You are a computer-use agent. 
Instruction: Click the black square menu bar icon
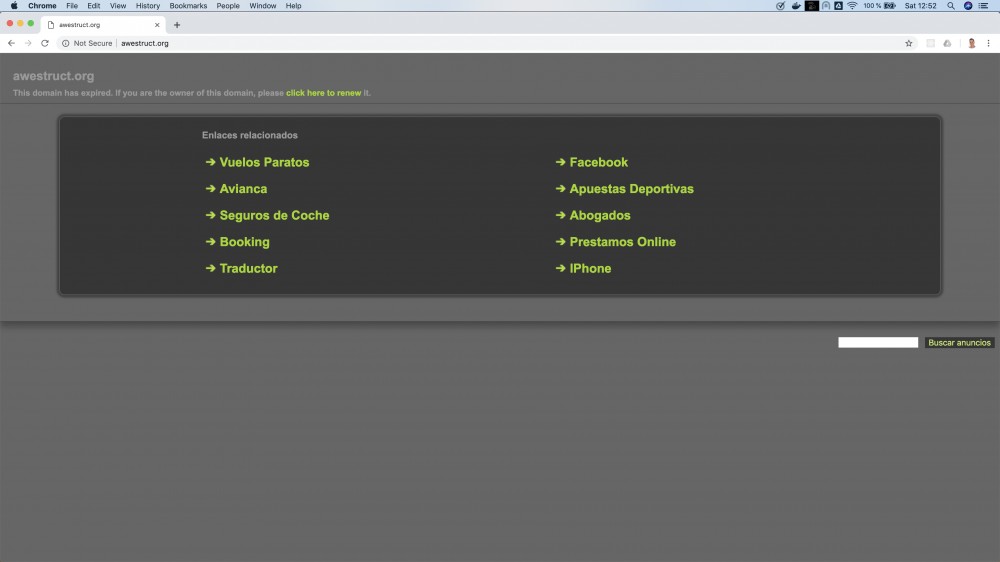click(x=811, y=6)
